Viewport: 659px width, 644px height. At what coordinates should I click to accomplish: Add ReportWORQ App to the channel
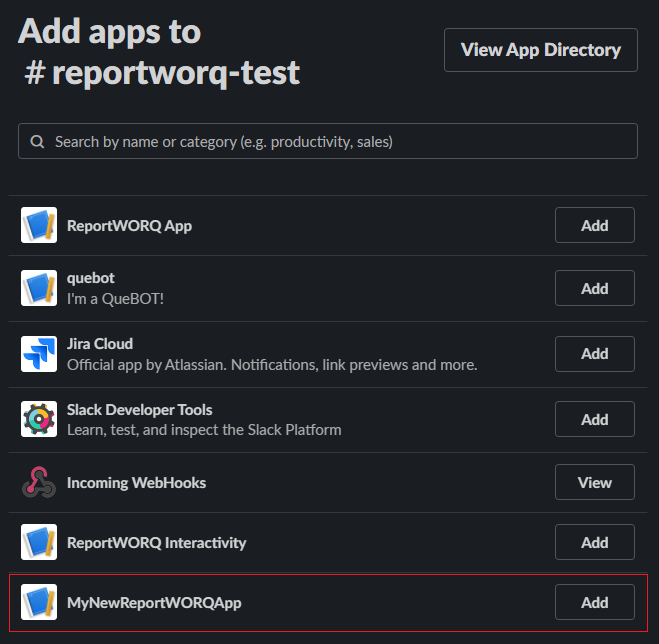coord(594,226)
